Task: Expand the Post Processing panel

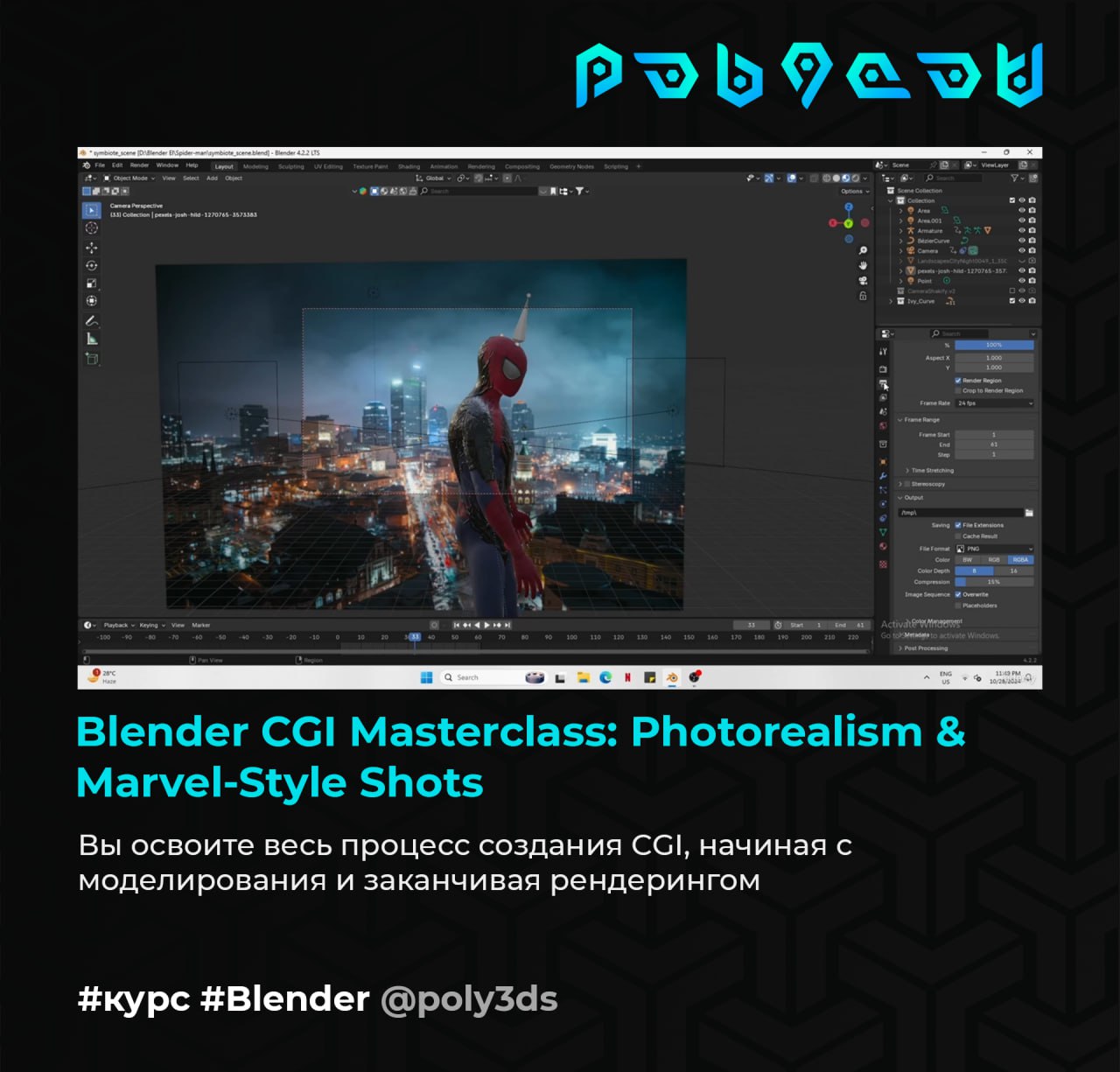Action: point(923,648)
